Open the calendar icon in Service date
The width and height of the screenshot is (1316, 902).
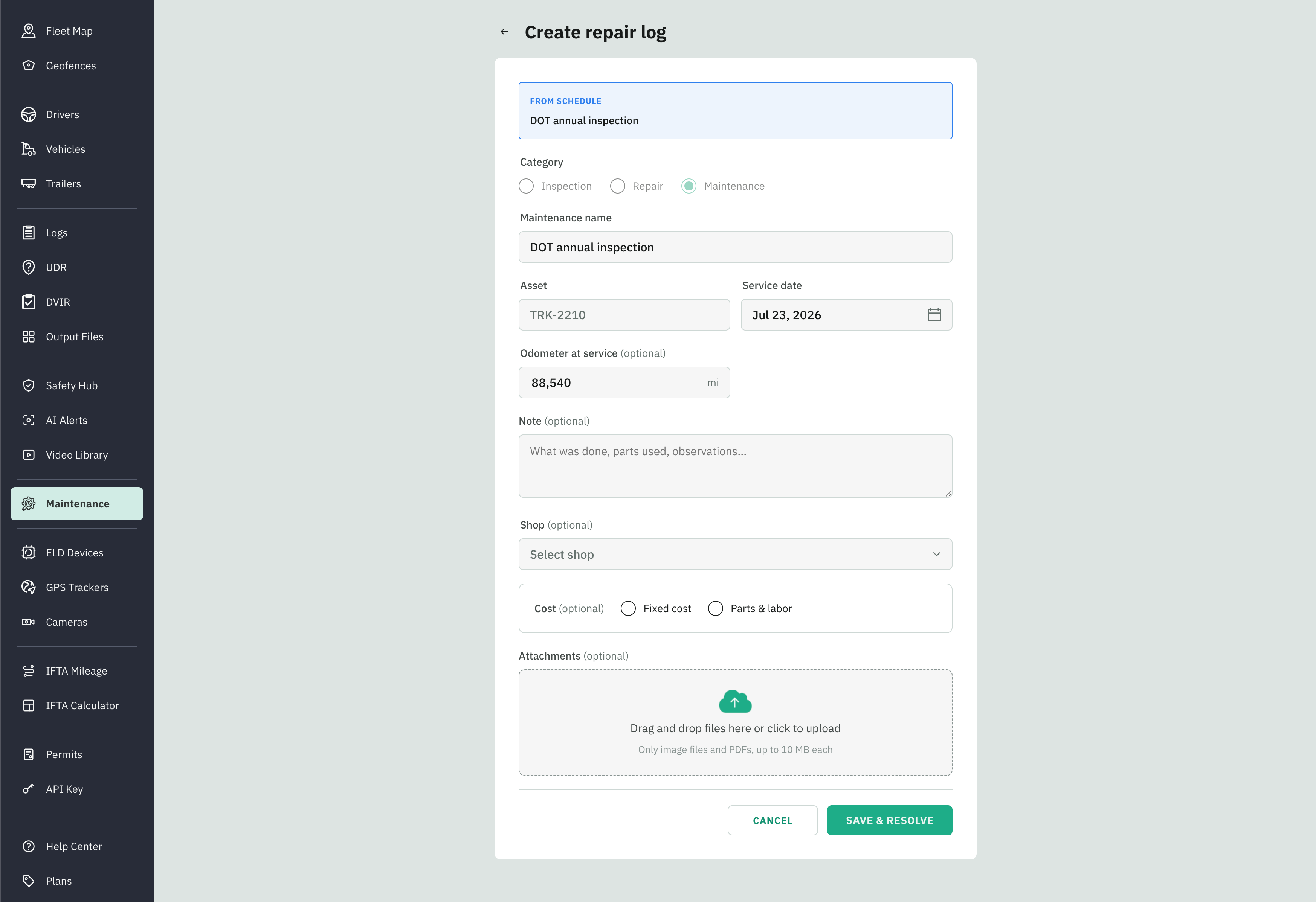(x=934, y=315)
